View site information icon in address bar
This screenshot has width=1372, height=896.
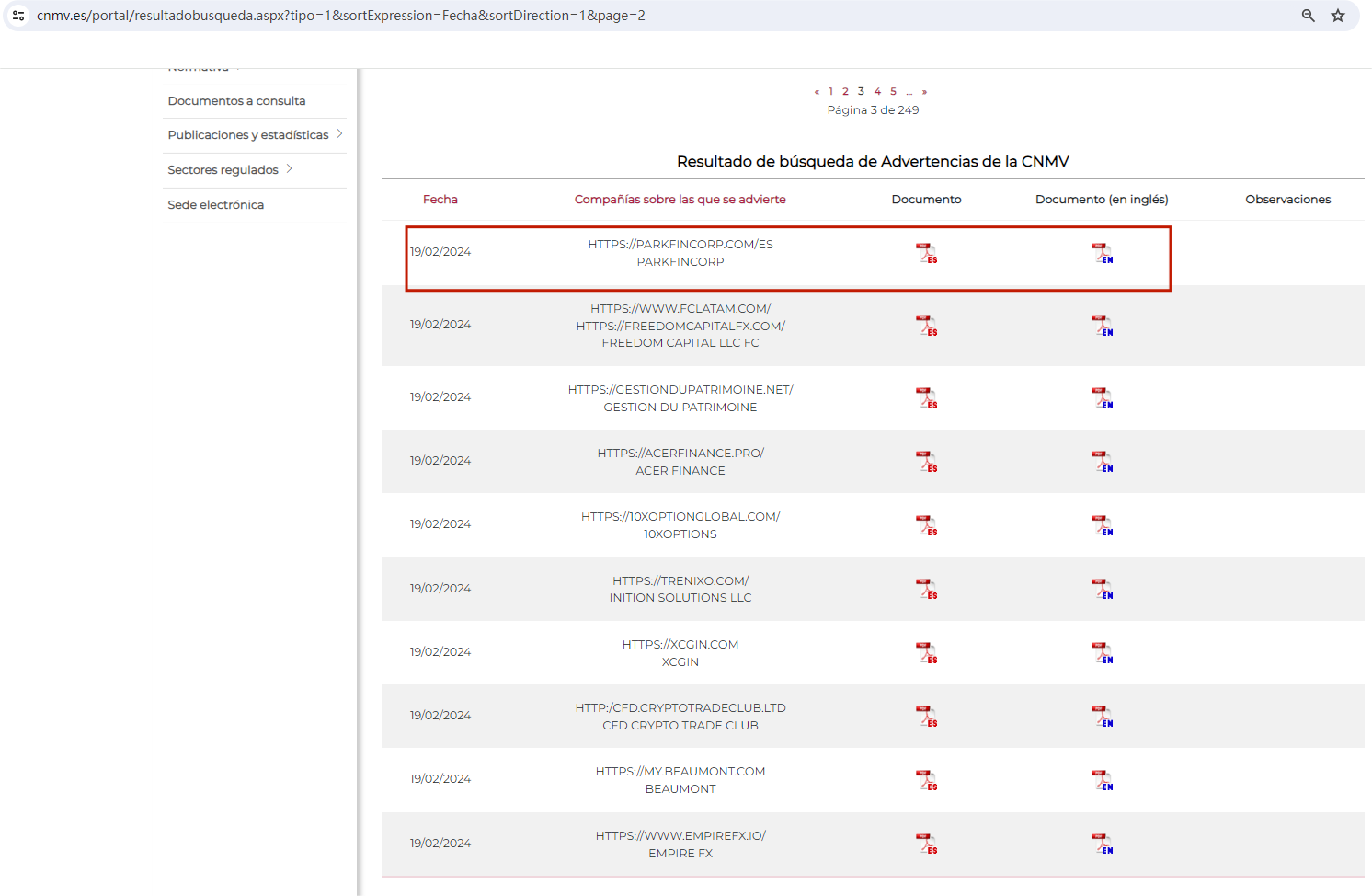[x=18, y=16]
